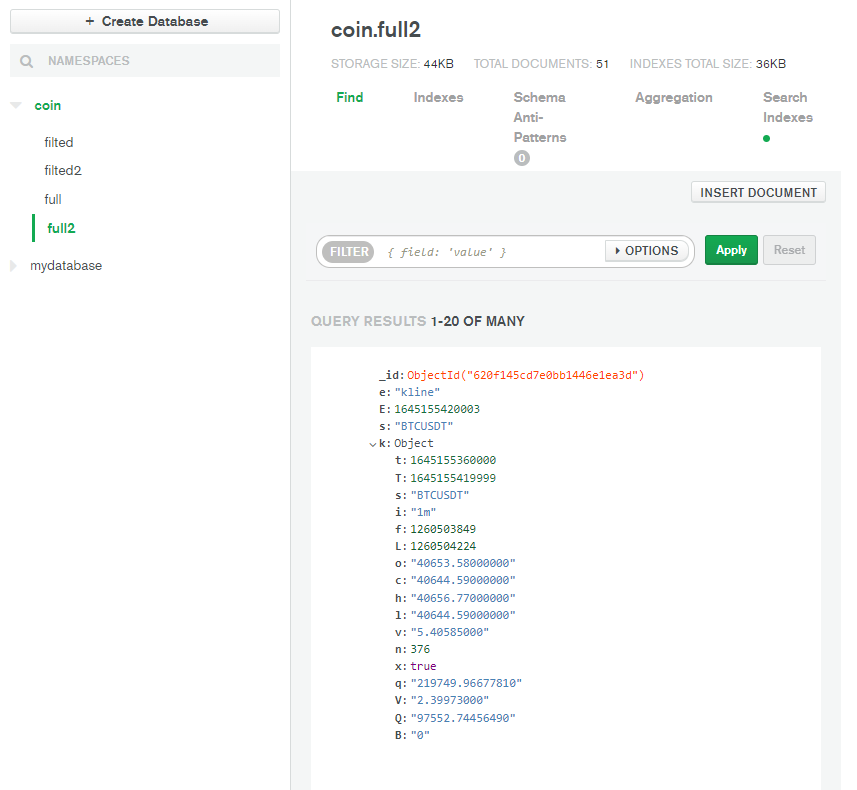Click the l: "40644.59000000" value
Viewport: 857px width, 790px height.
click(x=463, y=615)
